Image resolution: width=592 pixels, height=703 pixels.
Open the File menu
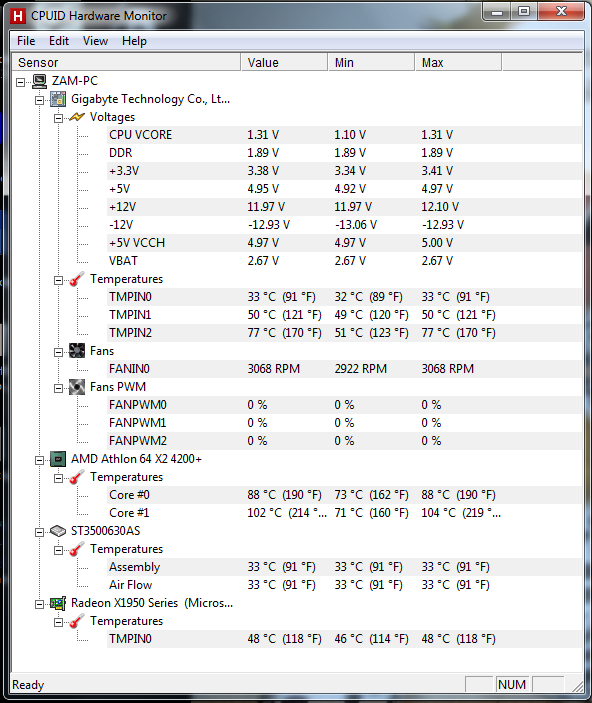(26, 41)
